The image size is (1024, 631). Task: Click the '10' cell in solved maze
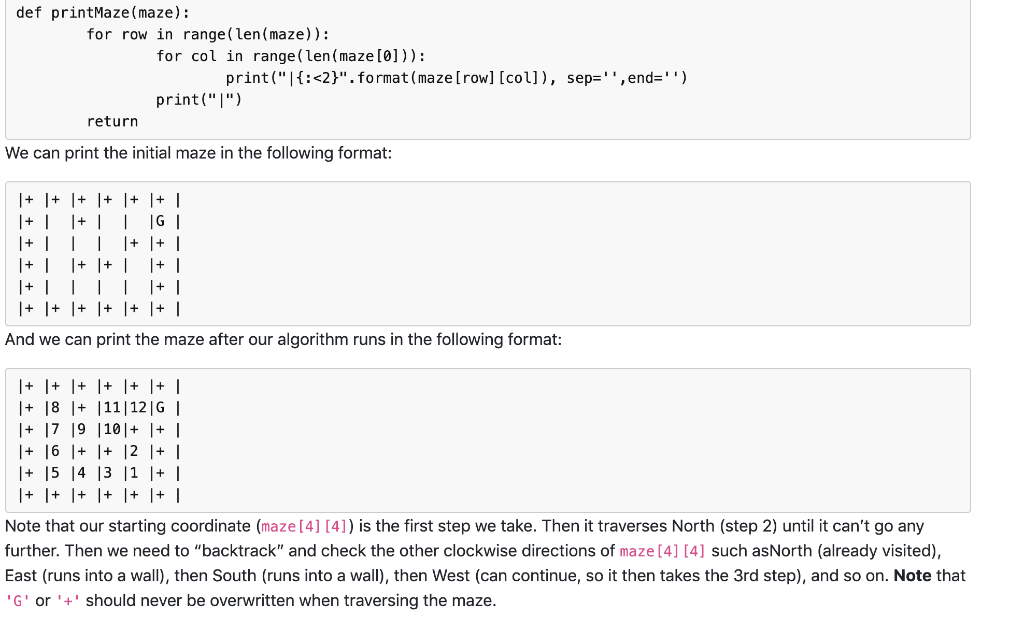[112, 430]
